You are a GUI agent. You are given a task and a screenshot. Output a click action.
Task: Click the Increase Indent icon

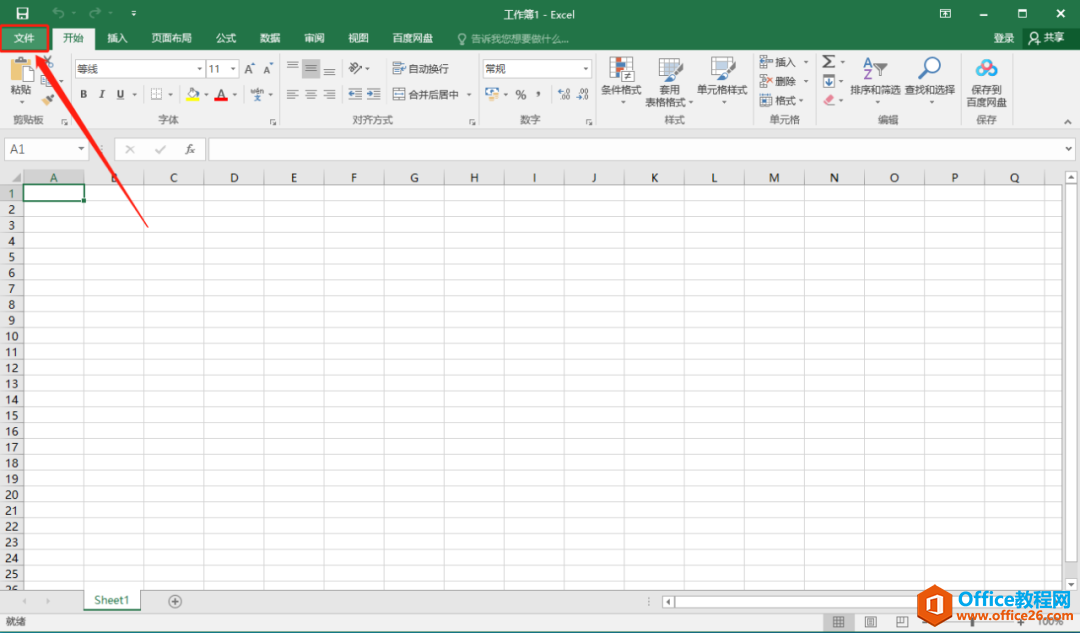[373, 94]
